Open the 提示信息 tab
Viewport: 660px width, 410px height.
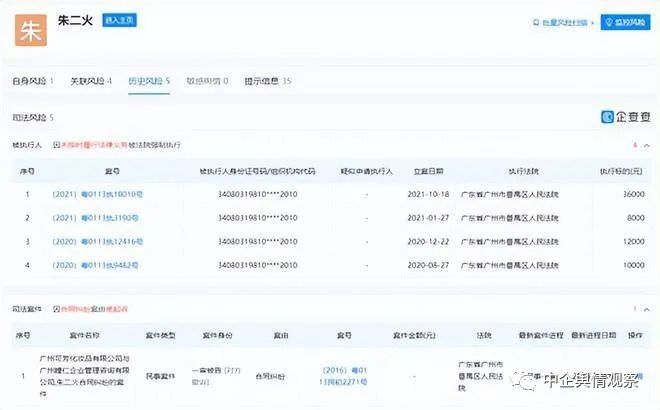pyautogui.click(x=267, y=80)
